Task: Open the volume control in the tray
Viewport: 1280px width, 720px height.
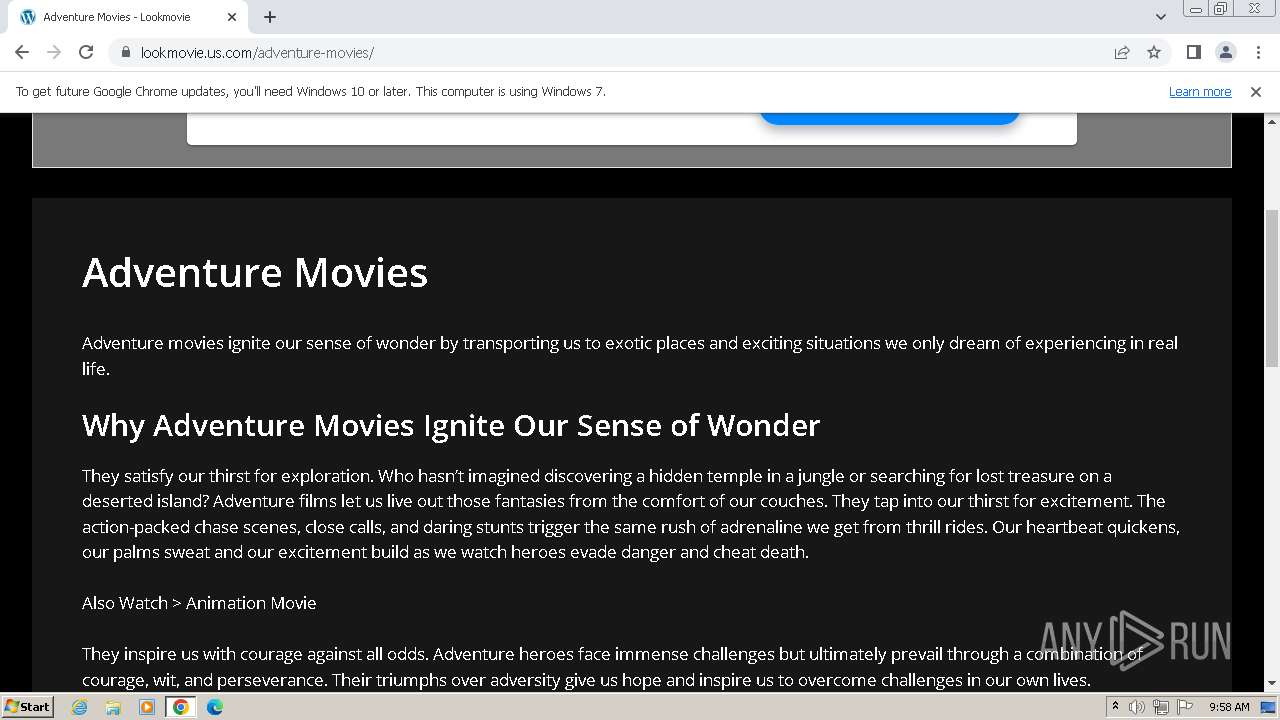Action: (x=1137, y=707)
